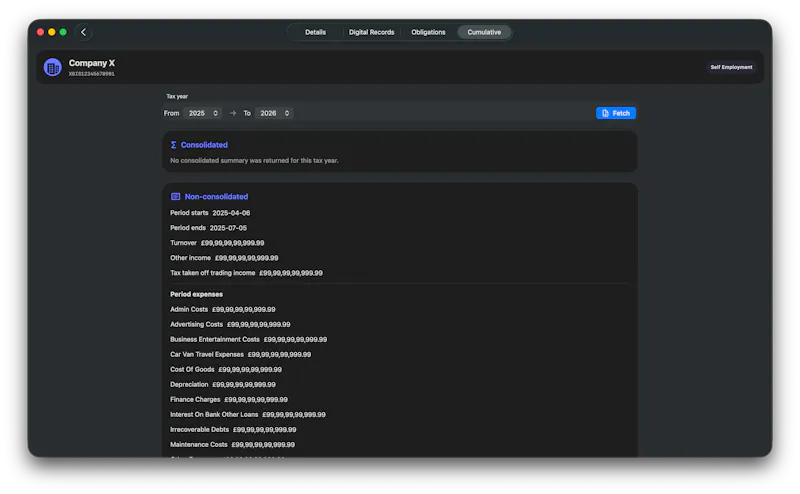Click the Company X title
The image size is (800, 494).
pyautogui.click(x=92, y=63)
